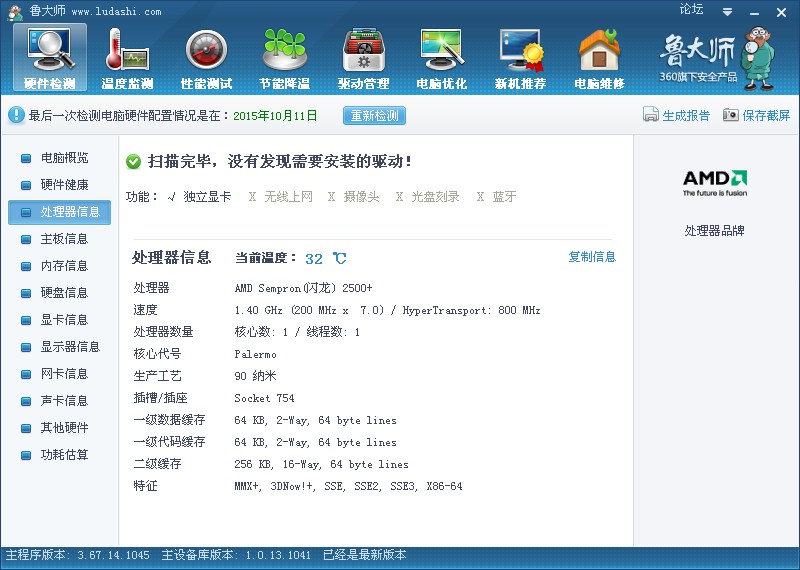The width and height of the screenshot is (800, 570).
Task: Click the AMD processor brand logo
Action: pyautogui.click(x=715, y=183)
